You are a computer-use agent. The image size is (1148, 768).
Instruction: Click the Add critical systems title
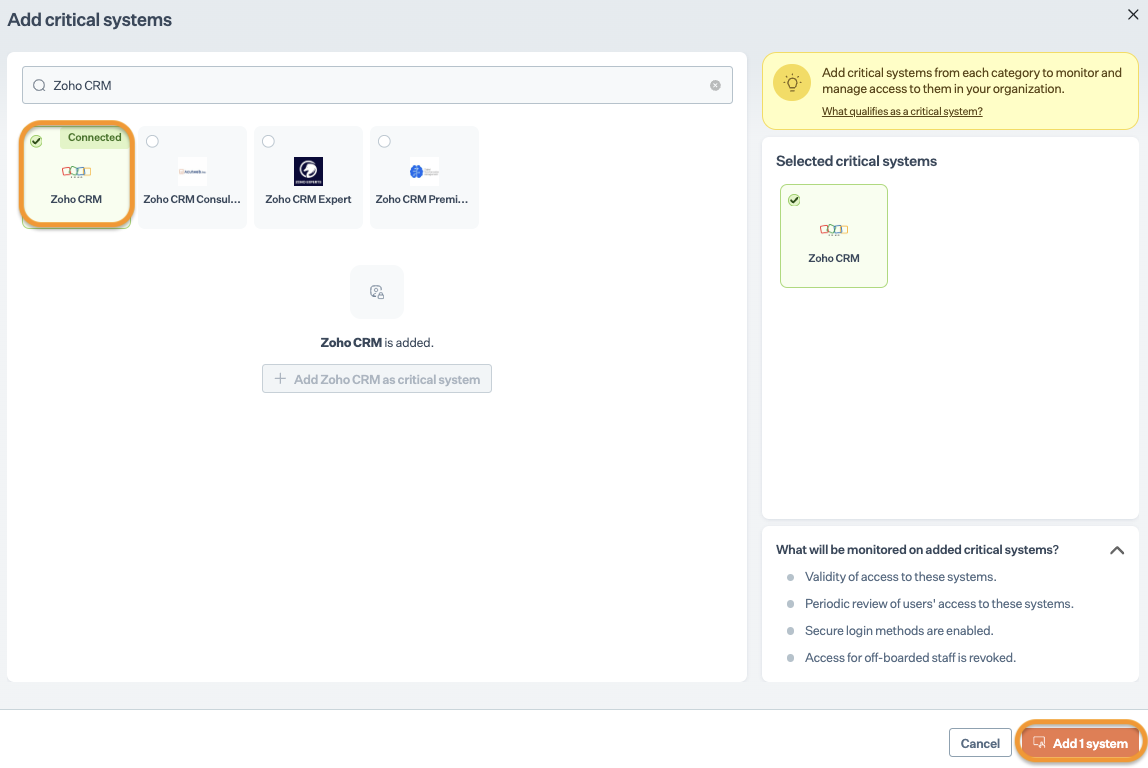pyautogui.click(x=89, y=20)
